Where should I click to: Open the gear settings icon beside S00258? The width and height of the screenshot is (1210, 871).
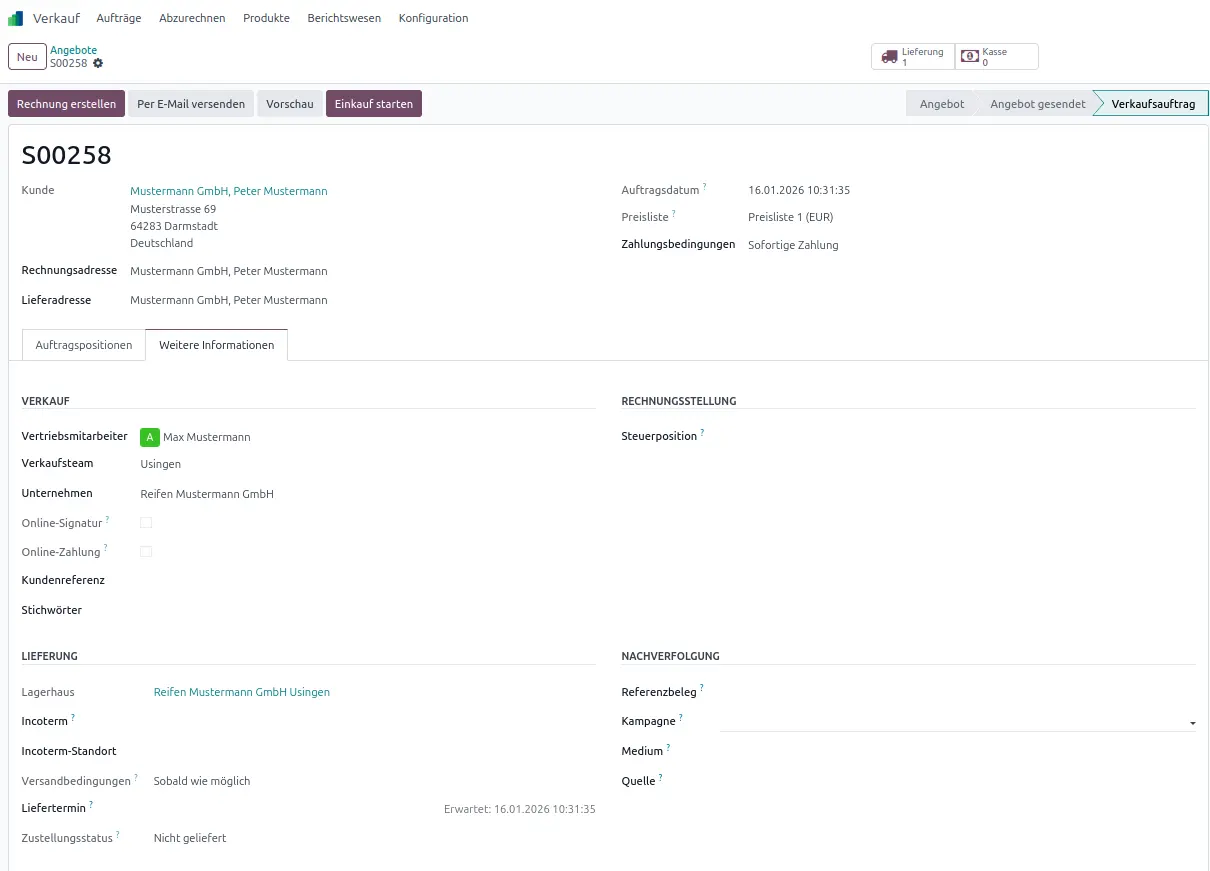[98, 63]
